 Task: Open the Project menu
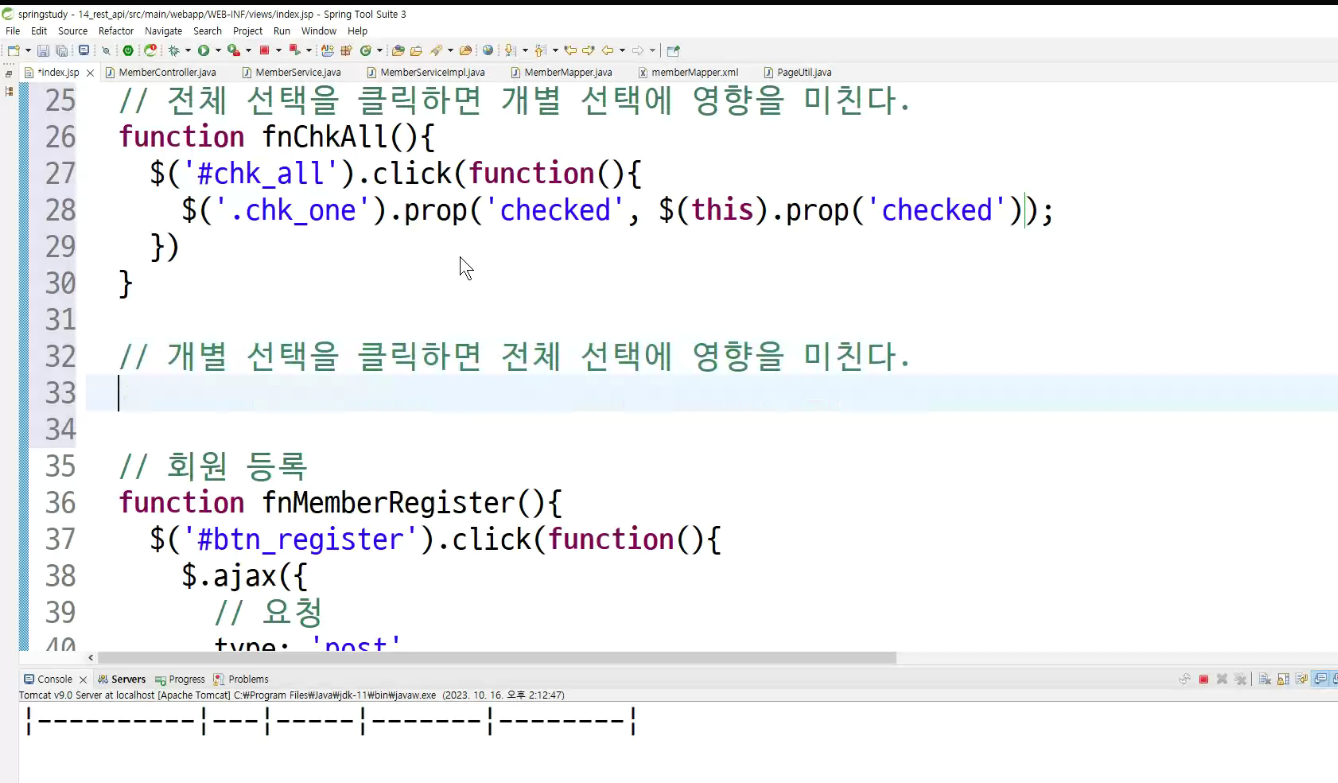248,31
